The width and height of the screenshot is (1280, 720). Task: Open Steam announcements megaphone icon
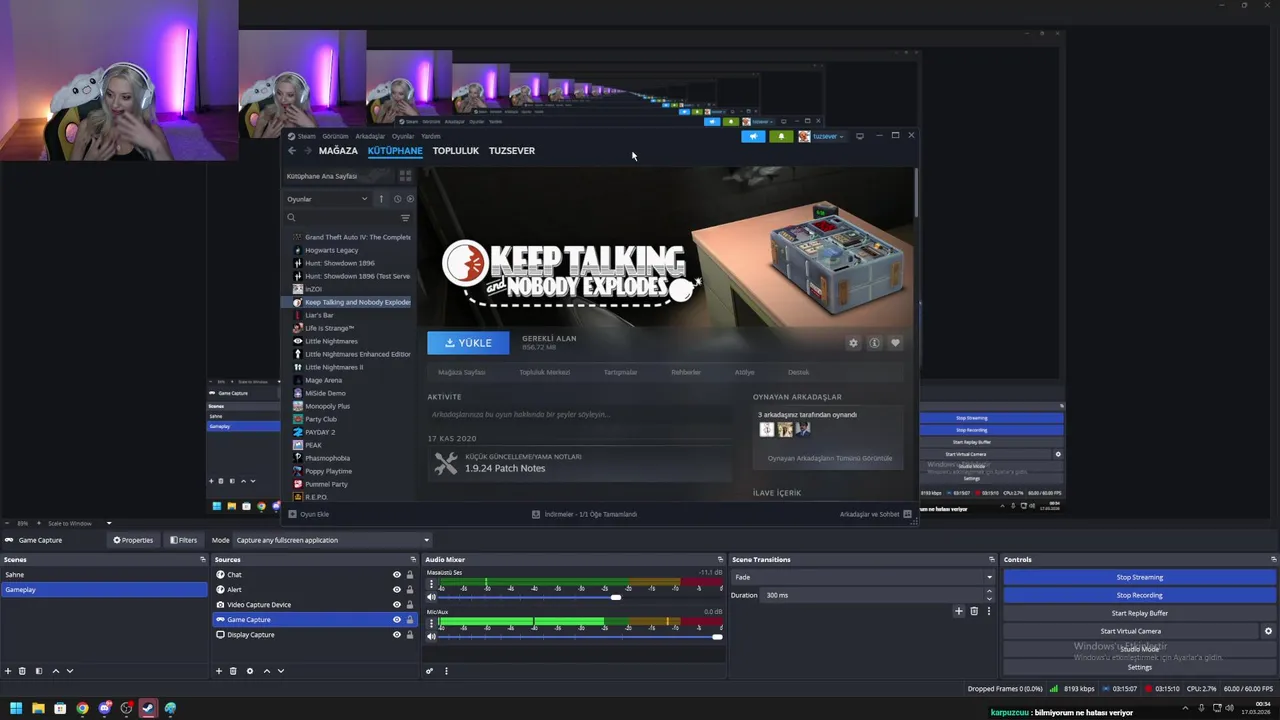[x=753, y=136]
